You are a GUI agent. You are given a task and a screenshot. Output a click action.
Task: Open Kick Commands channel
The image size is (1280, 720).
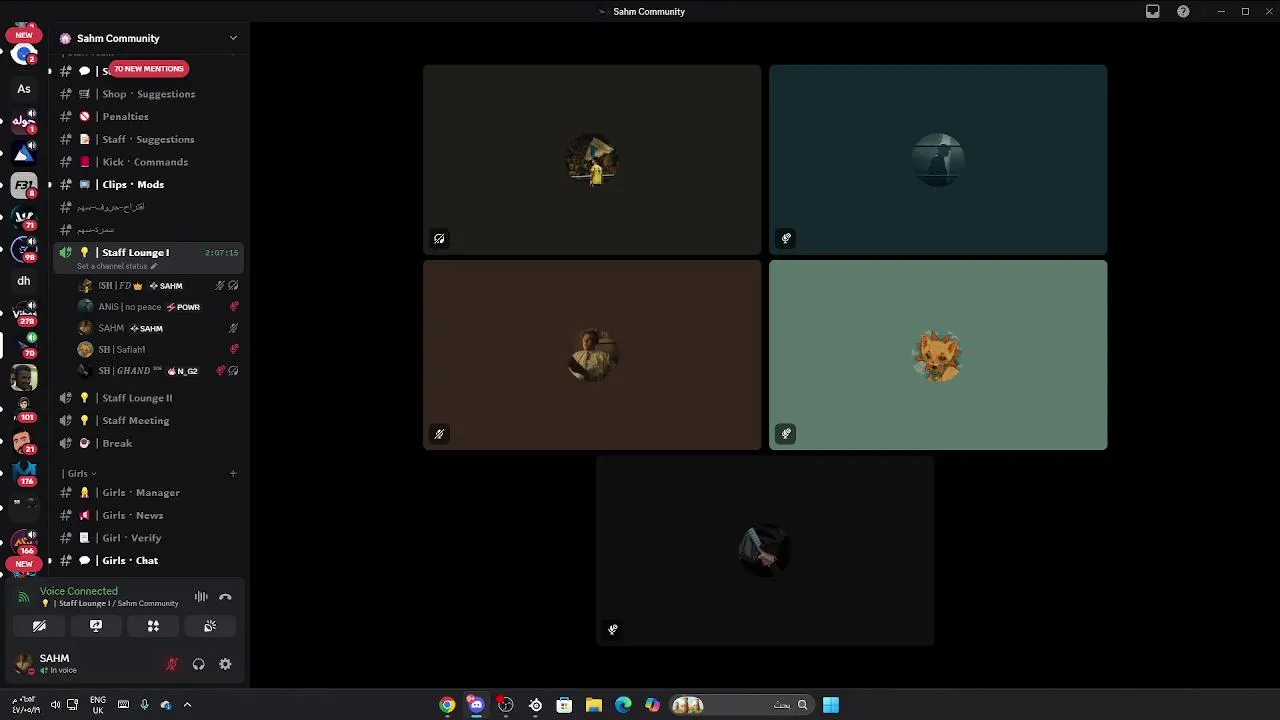tap(148, 162)
